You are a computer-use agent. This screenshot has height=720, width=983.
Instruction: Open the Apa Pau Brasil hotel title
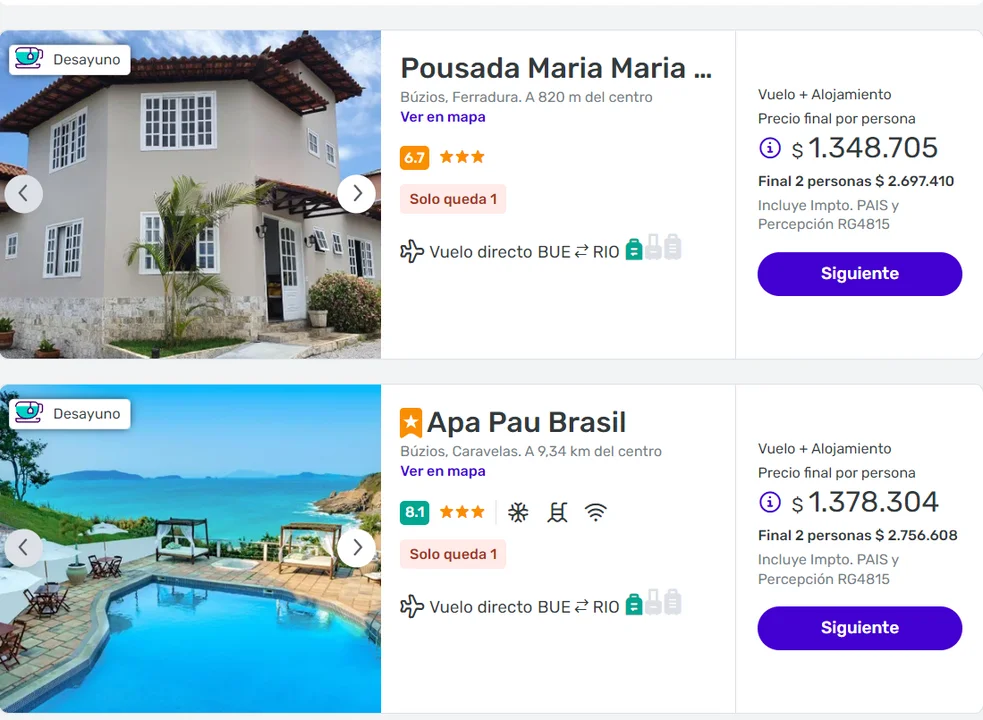(526, 422)
